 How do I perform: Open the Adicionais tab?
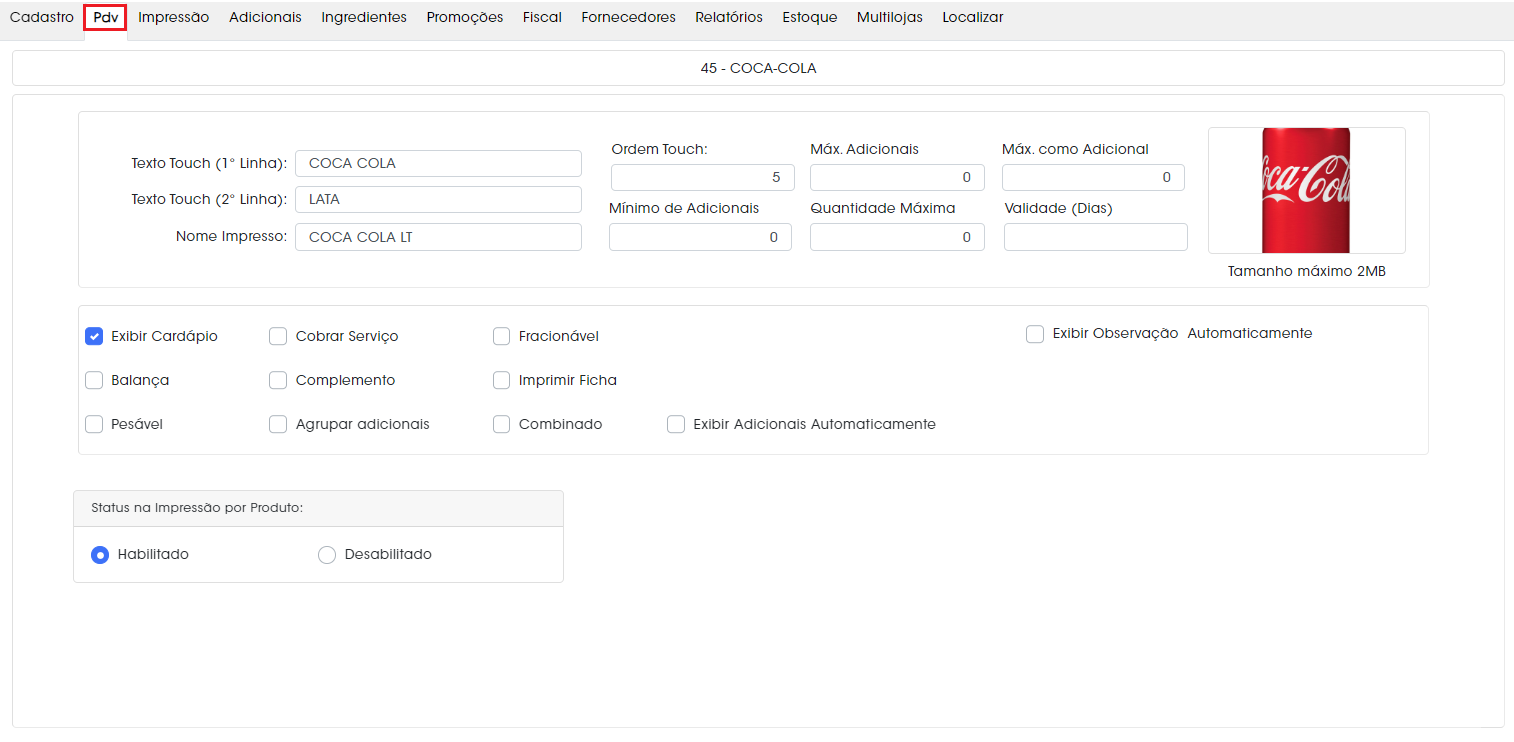265,17
